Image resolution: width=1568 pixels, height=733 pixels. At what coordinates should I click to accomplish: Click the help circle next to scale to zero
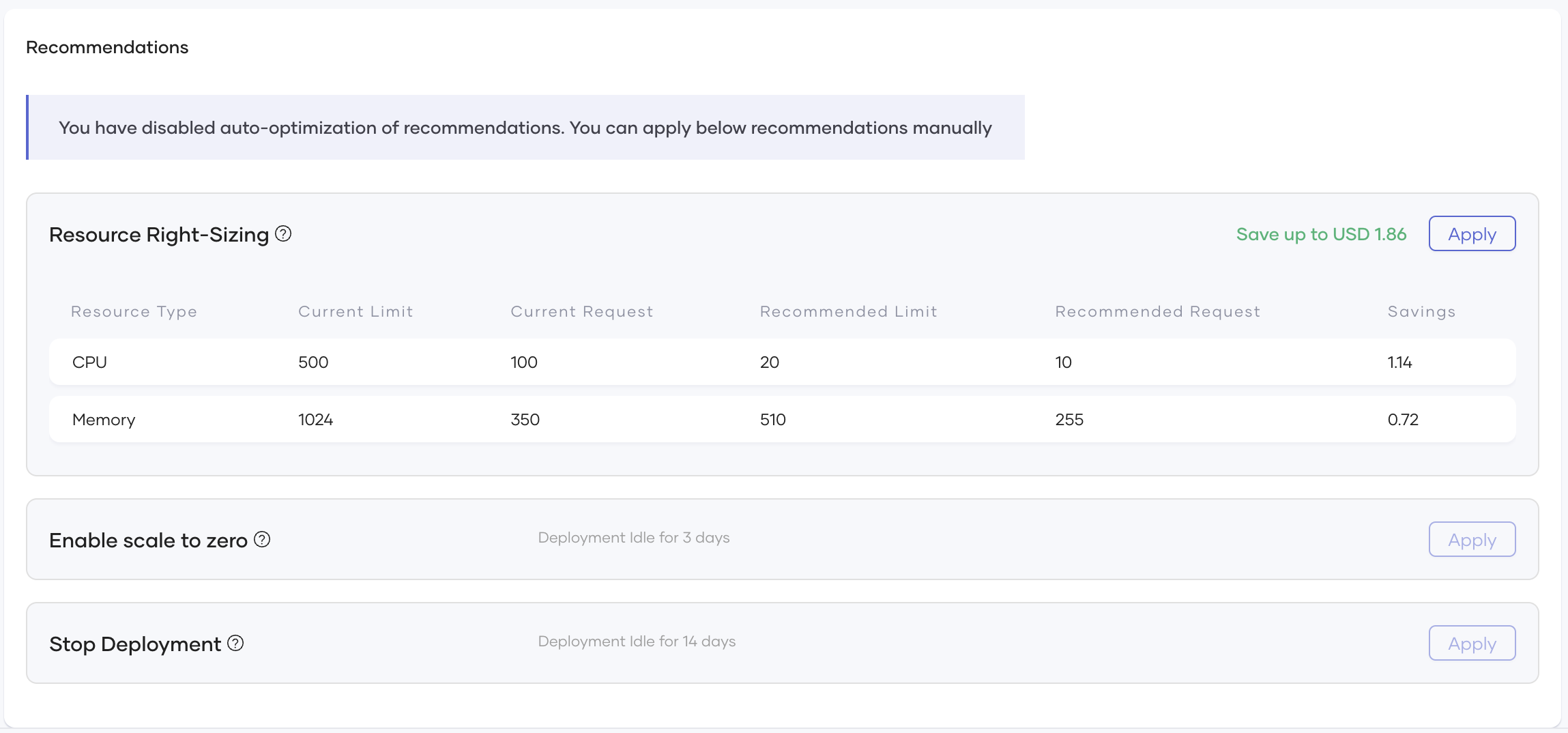[261, 540]
